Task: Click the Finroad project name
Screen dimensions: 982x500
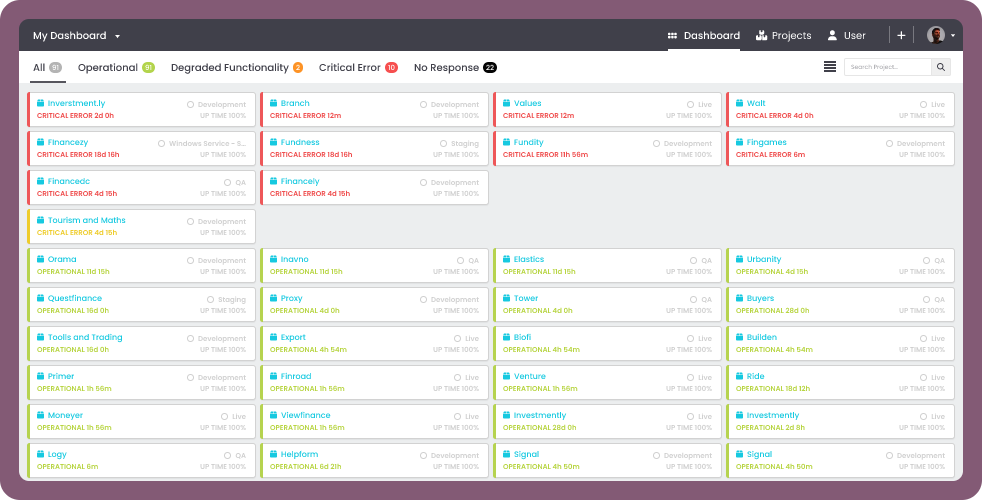Action: click(296, 376)
